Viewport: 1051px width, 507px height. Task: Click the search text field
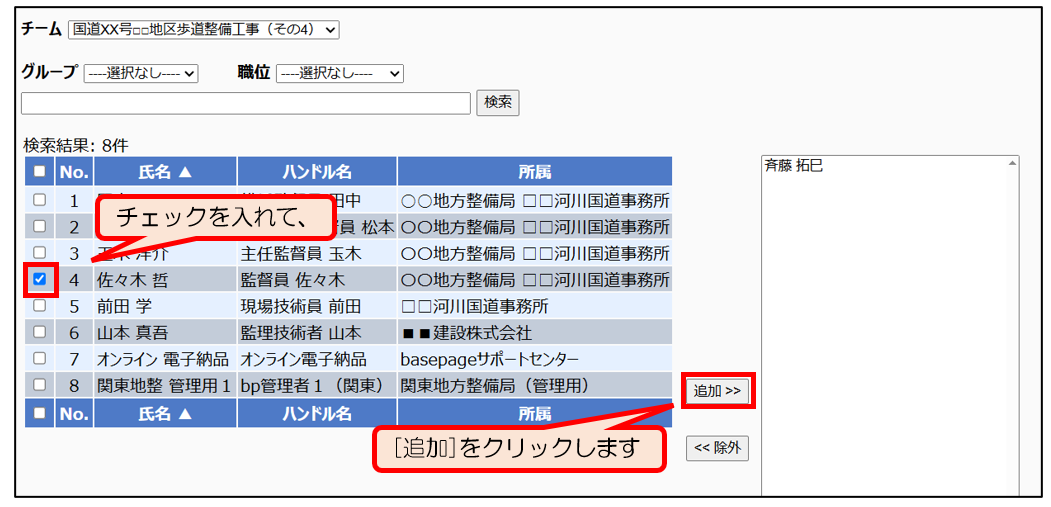coord(246,103)
